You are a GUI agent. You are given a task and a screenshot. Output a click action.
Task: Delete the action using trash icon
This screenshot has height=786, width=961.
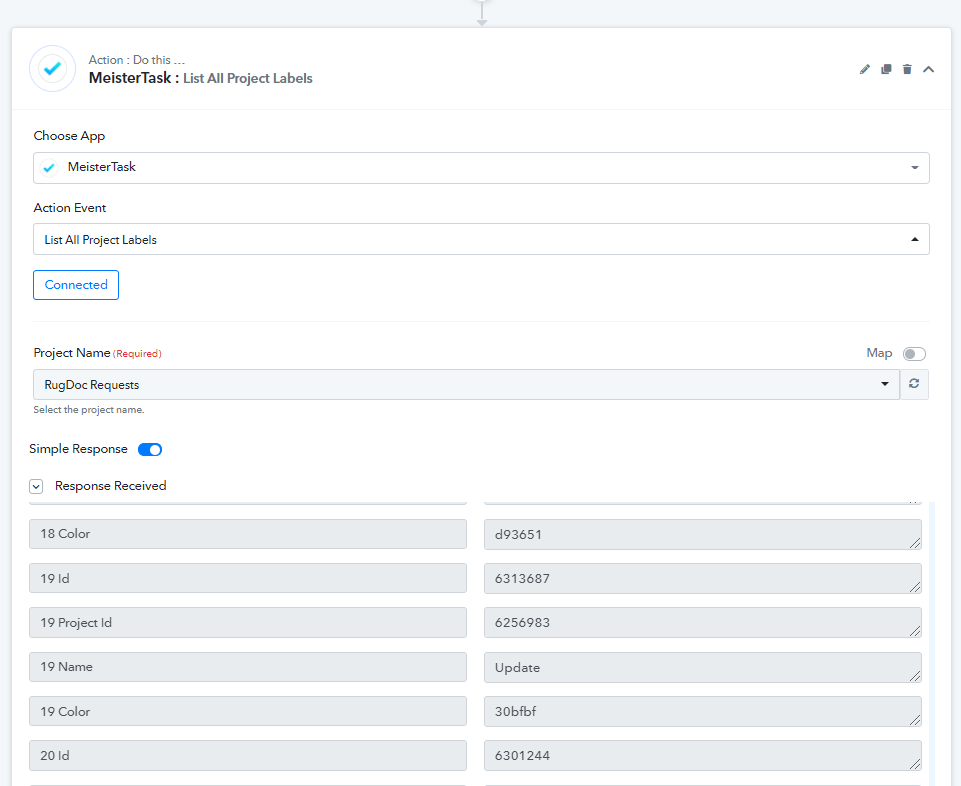[x=907, y=69]
